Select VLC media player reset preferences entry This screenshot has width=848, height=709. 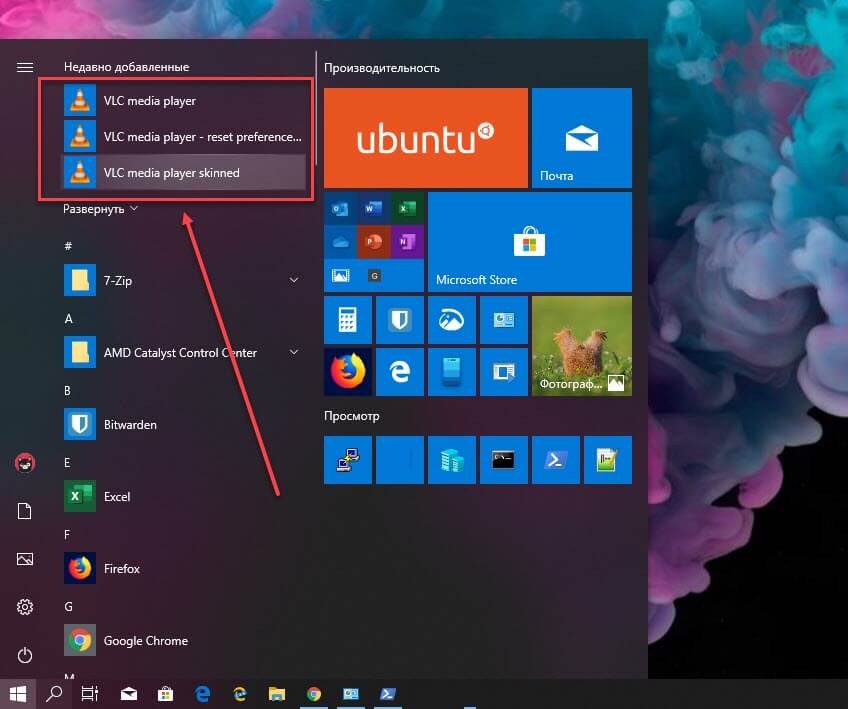183,136
